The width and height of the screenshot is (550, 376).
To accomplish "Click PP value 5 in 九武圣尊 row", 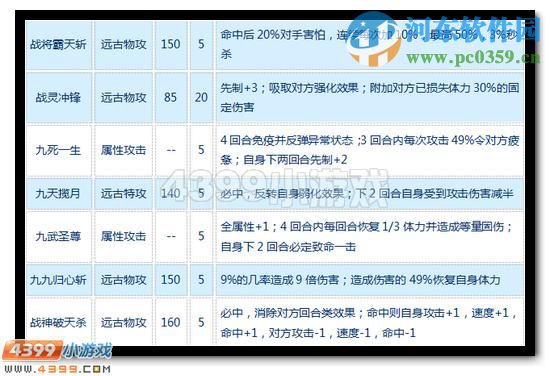I will click(x=201, y=236).
